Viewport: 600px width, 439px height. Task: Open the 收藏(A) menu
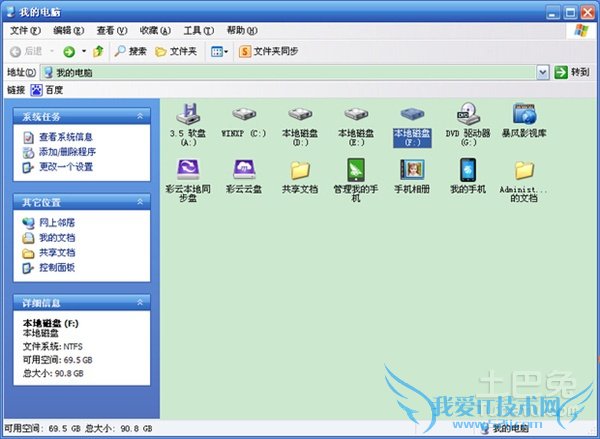coord(155,30)
